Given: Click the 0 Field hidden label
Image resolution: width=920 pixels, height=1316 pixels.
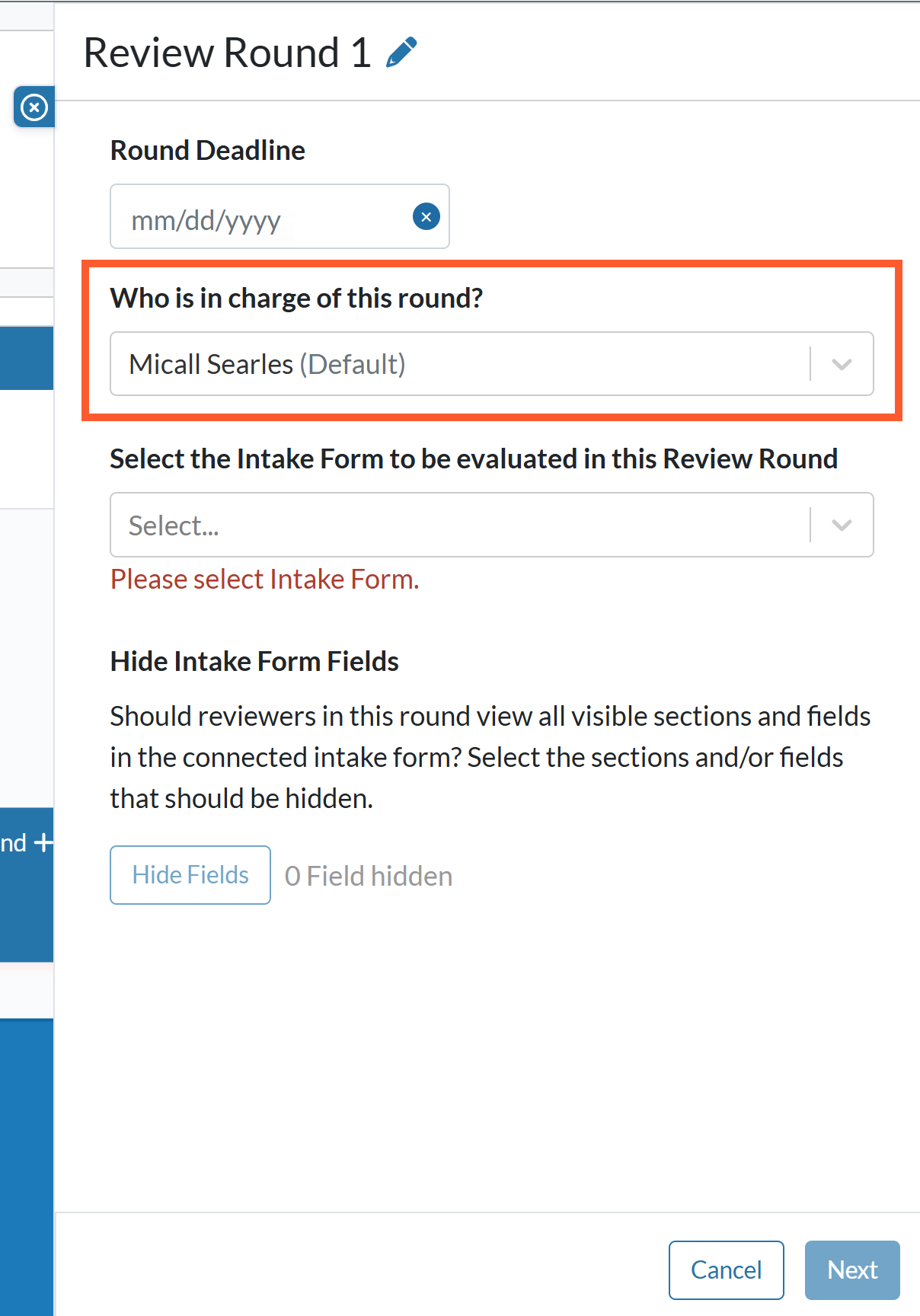Looking at the screenshot, I should click(369, 877).
